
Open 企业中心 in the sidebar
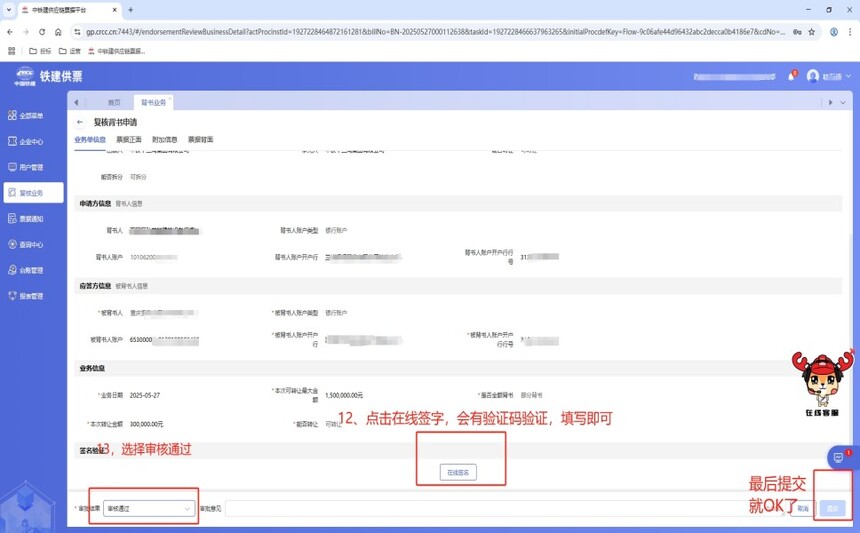pyautogui.click(x=31, y=142)
